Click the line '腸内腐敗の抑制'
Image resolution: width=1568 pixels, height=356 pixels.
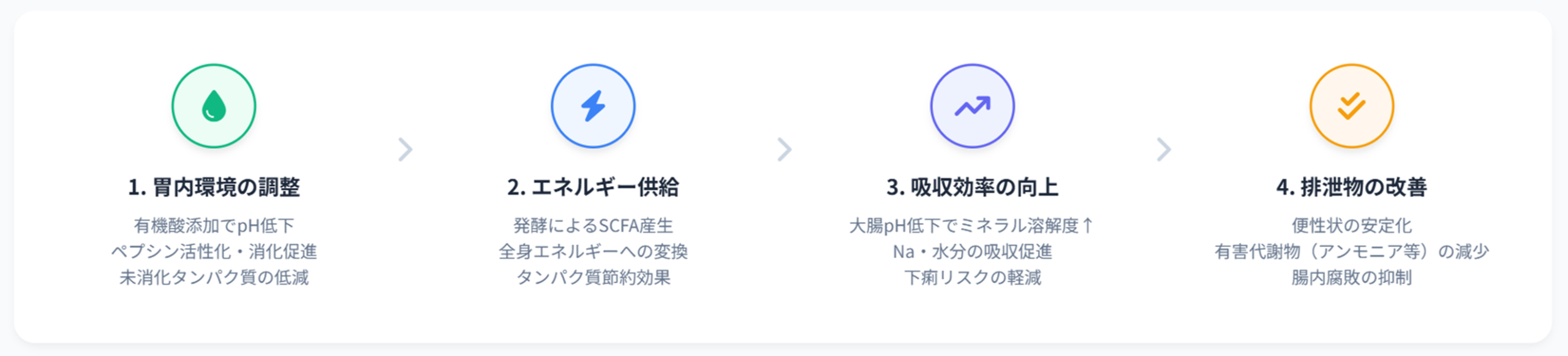1351,278
